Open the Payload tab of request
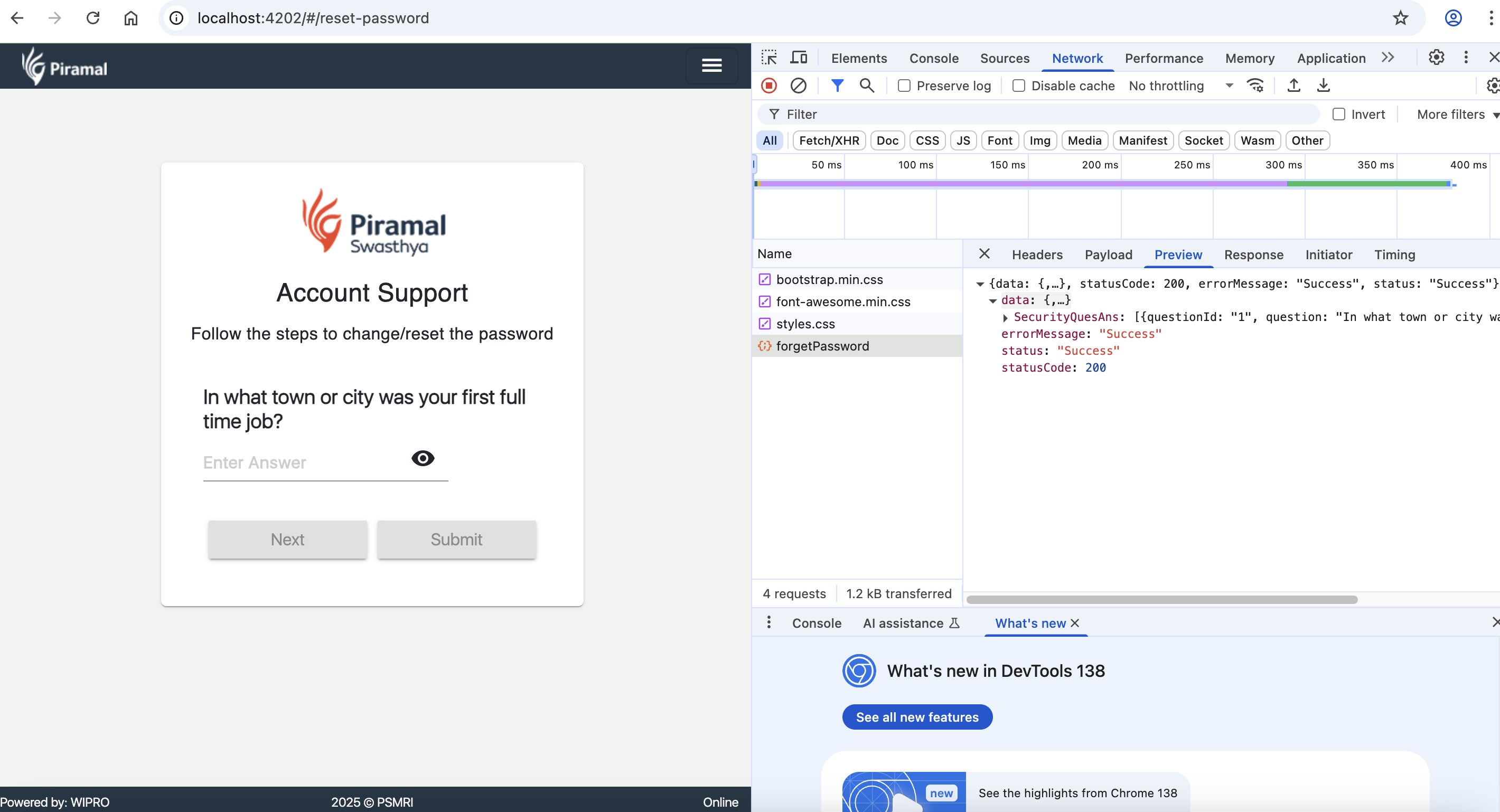 pos(1108,254)
